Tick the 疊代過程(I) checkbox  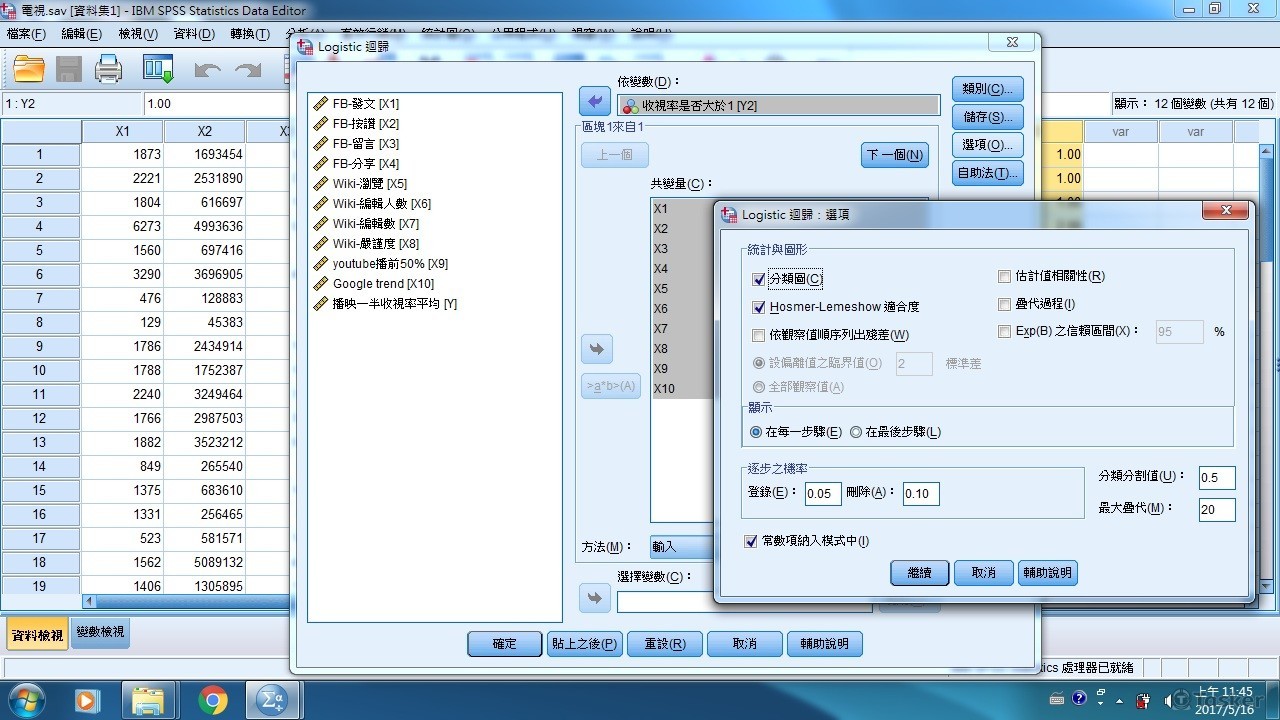coord(1005,304)
